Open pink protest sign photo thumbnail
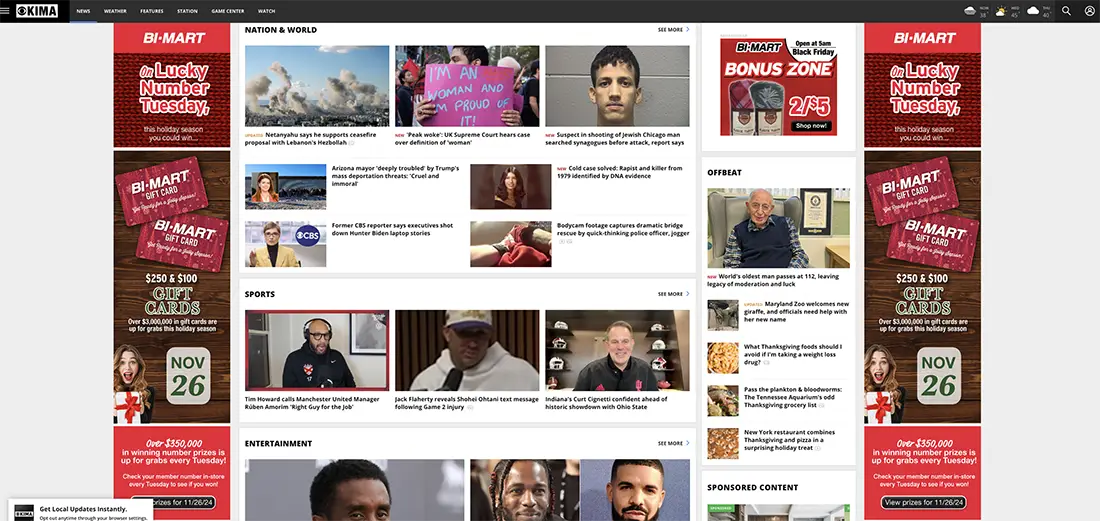This screenshot has height=521, width=1100. [467, 86]
